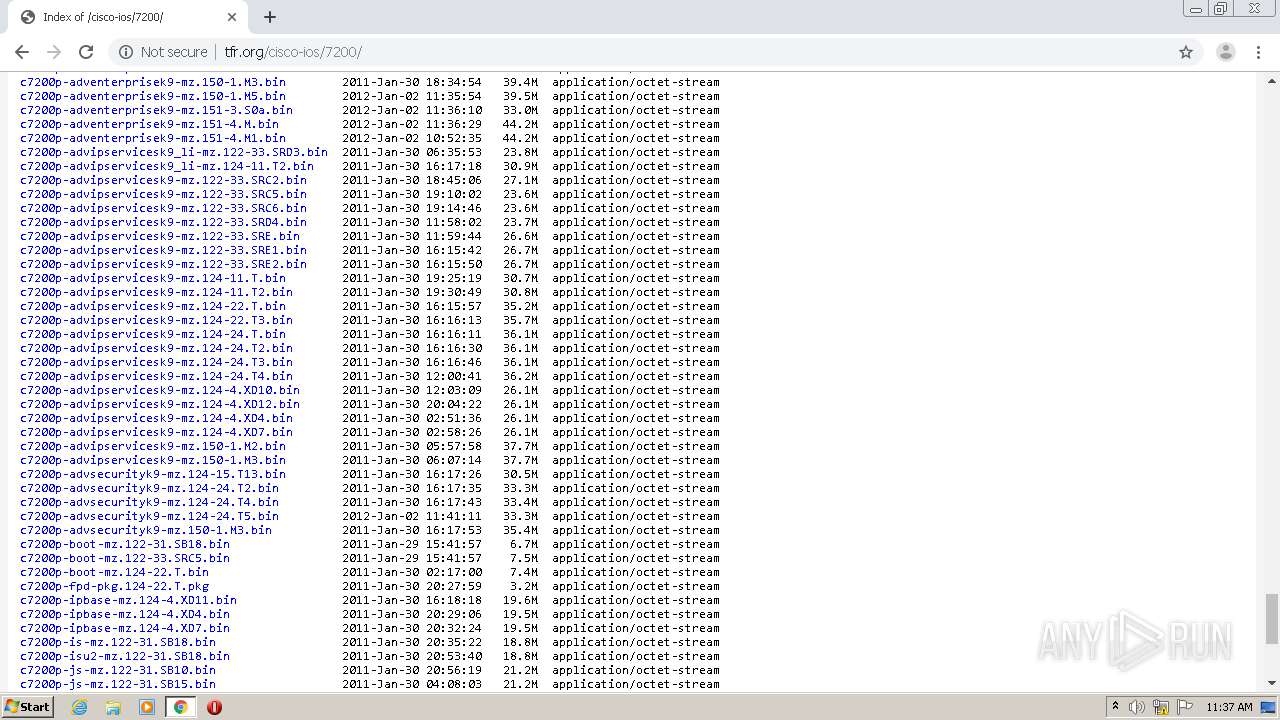Click the Action Center flag tray icon
Screen dimensions: 1280x720
coord(1185,707)
